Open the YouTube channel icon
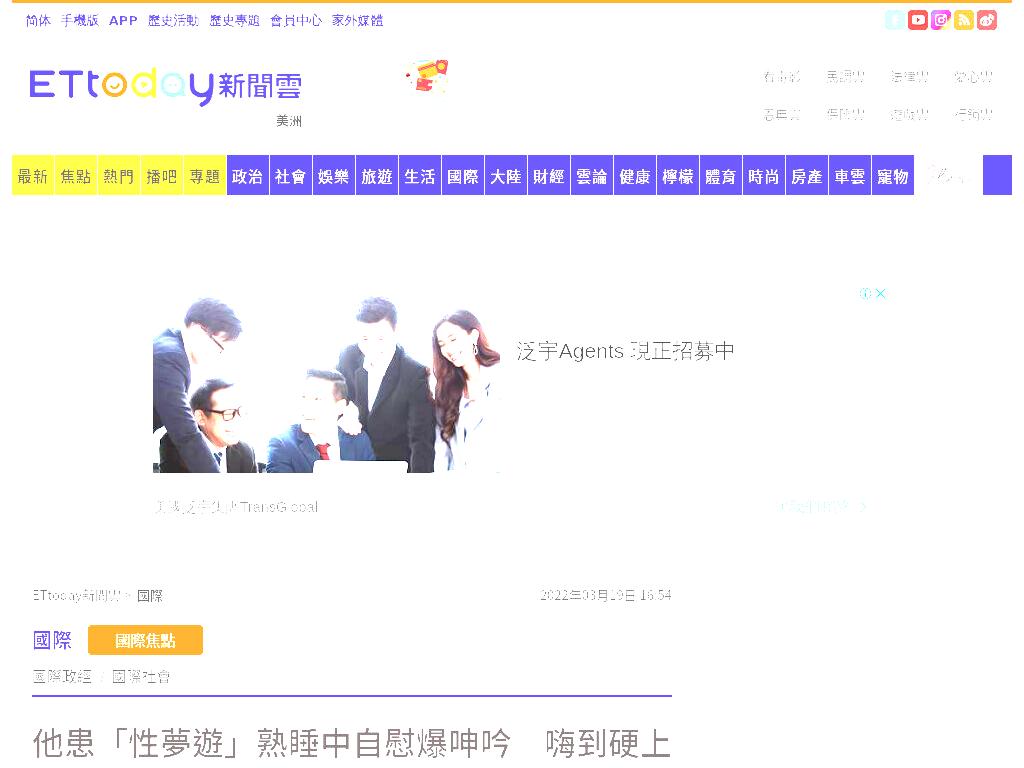This screenshot has width=1024, height=768. pos(918,20)
